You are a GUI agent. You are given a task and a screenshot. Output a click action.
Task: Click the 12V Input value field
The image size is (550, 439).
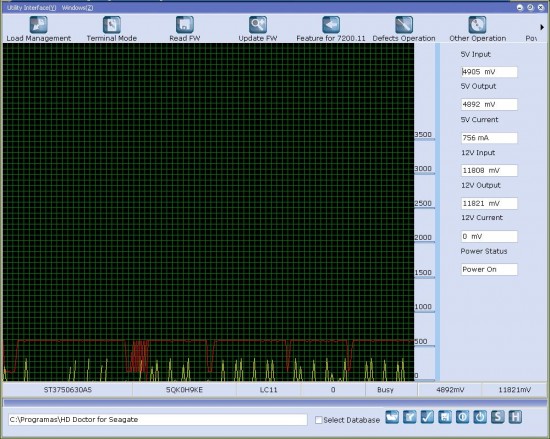[x=489, y=170]
